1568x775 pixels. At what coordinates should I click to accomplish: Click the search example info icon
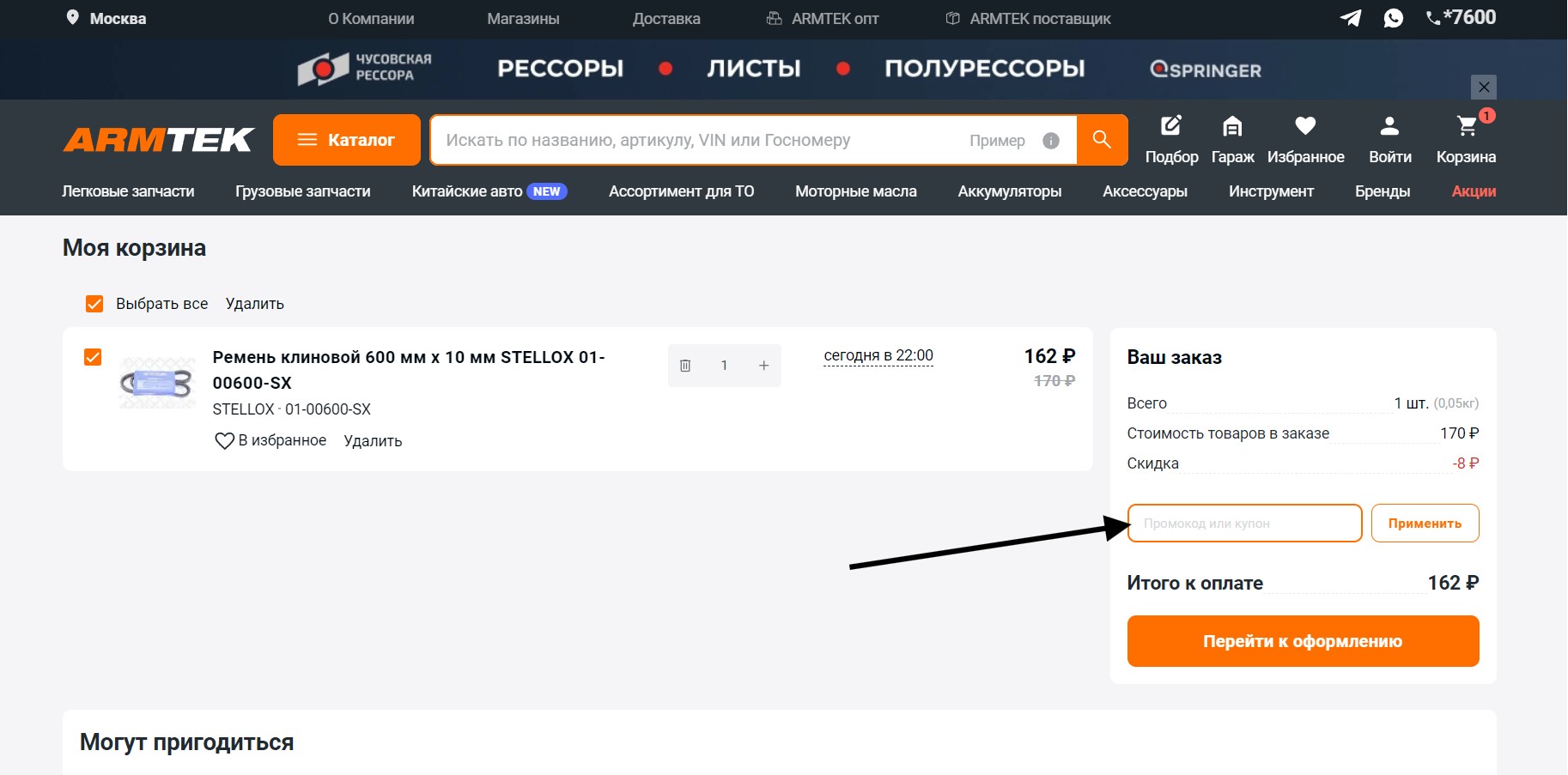tap(1050, 141)
